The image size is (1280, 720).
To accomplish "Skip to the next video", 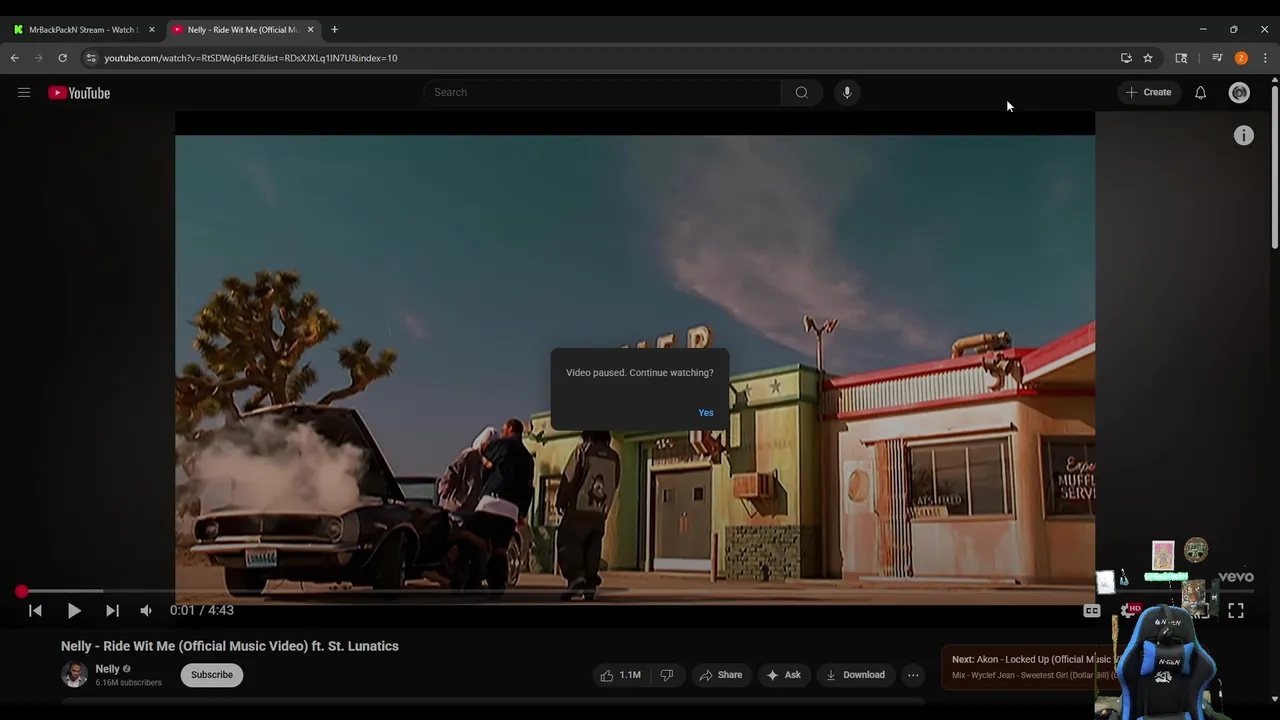I will click(x=112, y=610).
